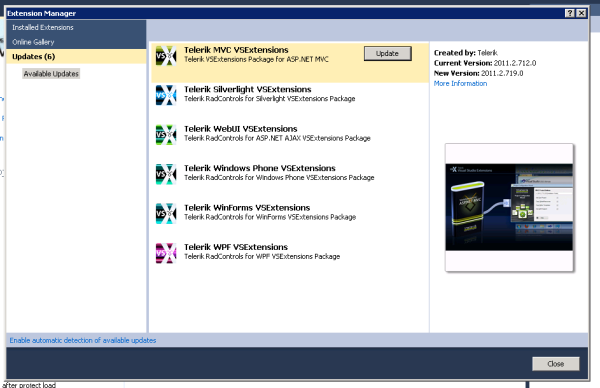Image resolution: width=600 pixels, height=388 pixels.
Task: Click 'Telerik RadControls for Silverlight VSExtensions Package' text
Action: point(270,99)
